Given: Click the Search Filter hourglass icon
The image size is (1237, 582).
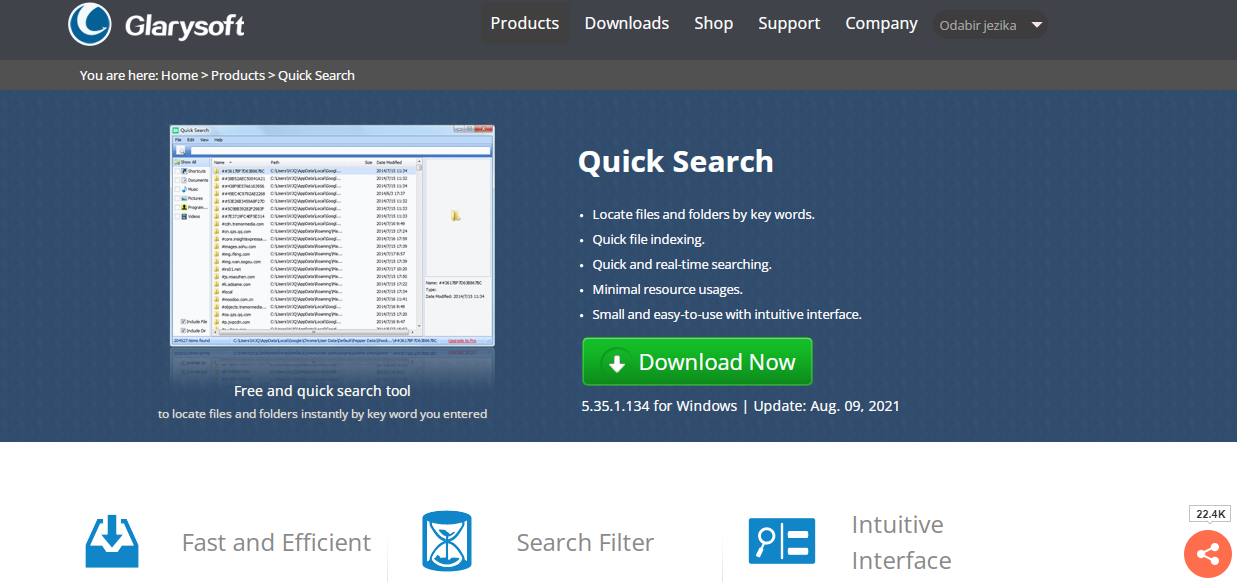Looking at the screenshot, I should (x=446, y=541).
